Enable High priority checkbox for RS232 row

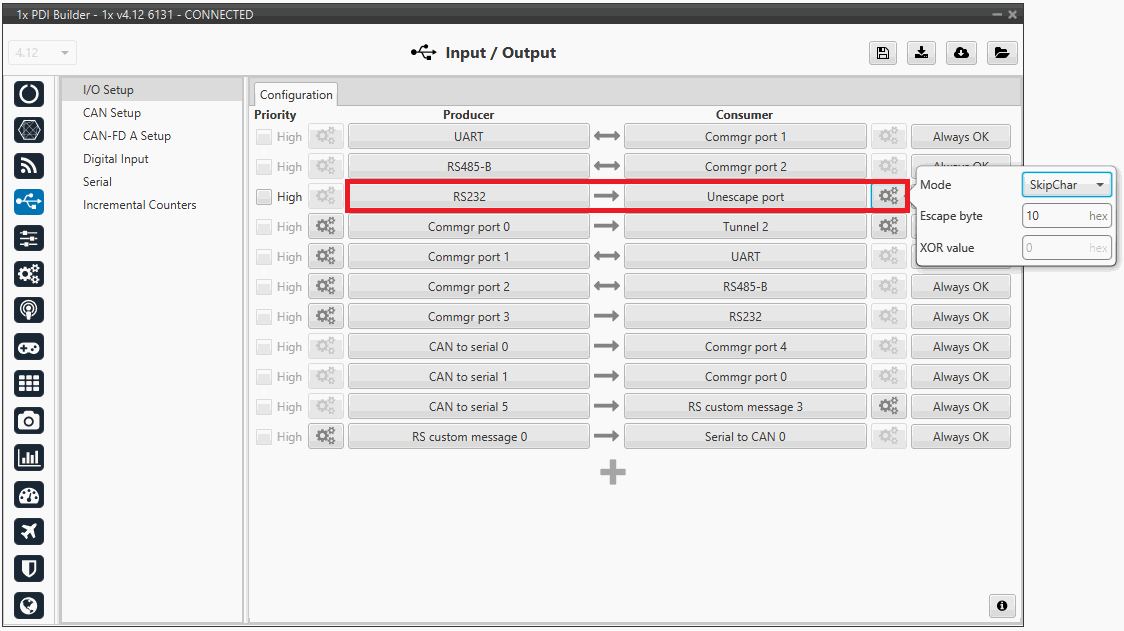pyautogui.click(x=264, y=197)
